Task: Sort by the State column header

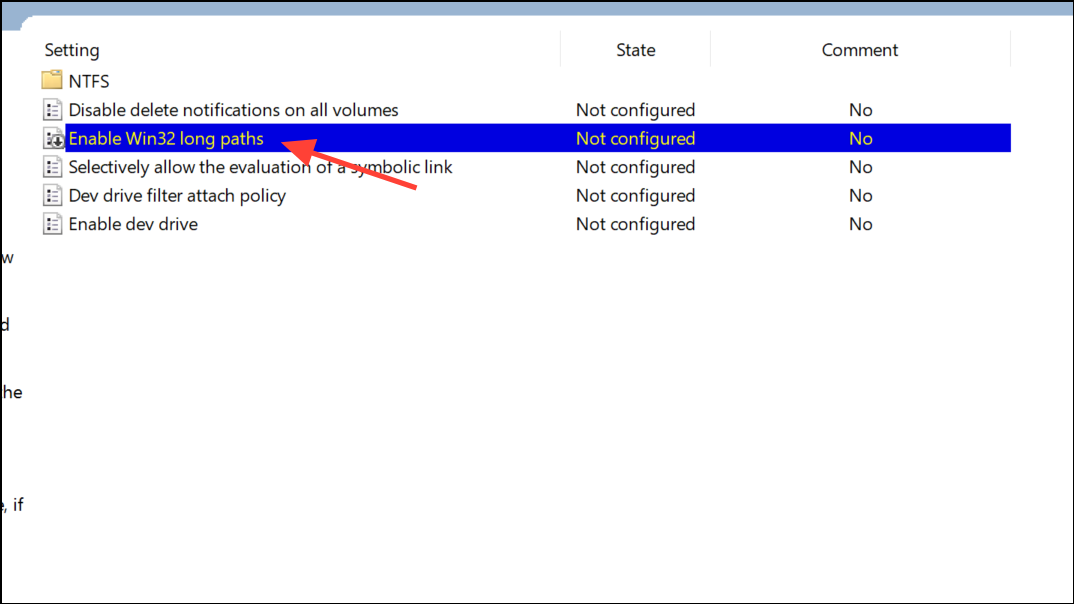Action: [x=635, y=50]
